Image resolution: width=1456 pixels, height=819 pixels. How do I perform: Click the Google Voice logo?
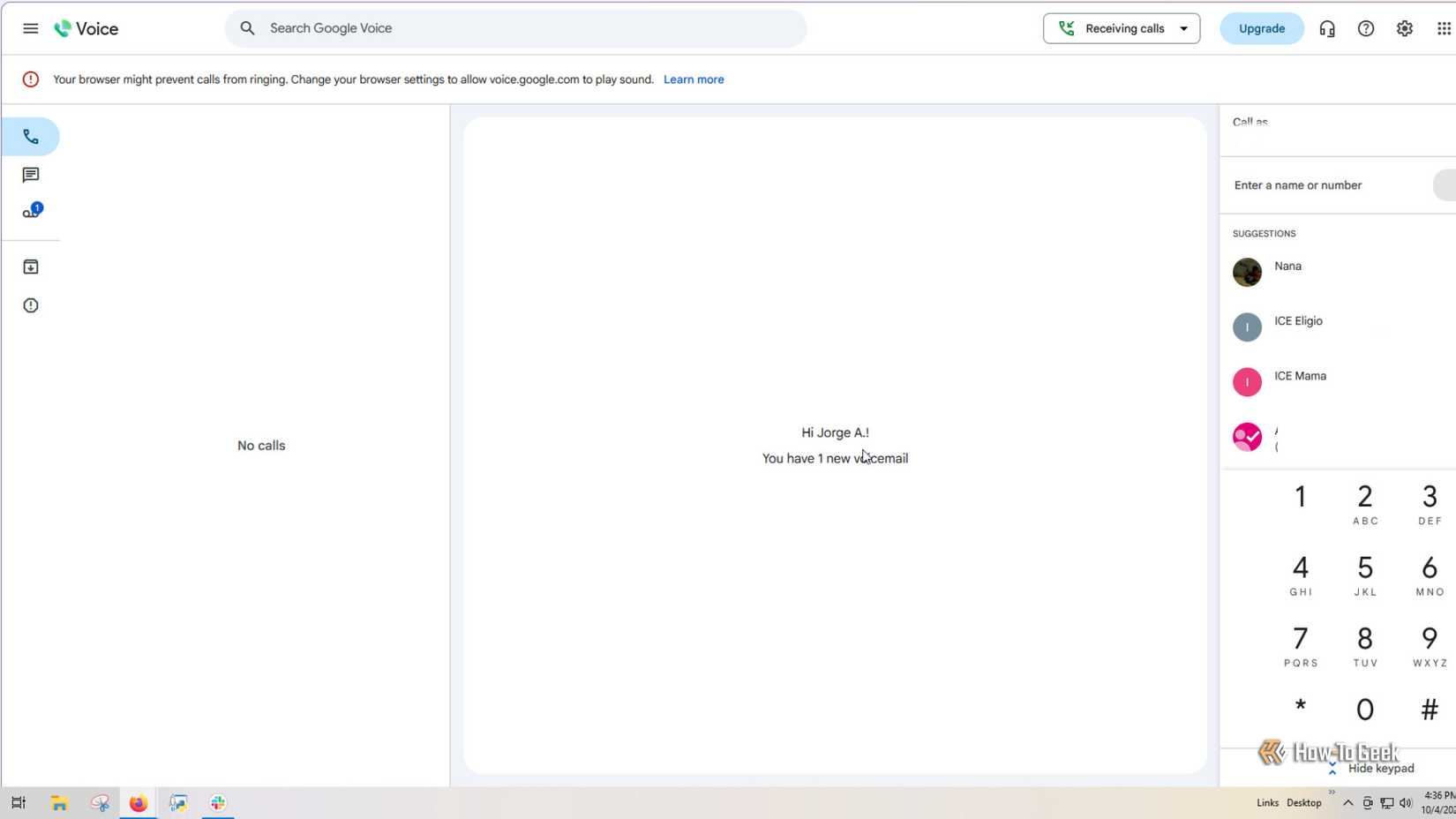pyautogui.click(x=86, y=28)
